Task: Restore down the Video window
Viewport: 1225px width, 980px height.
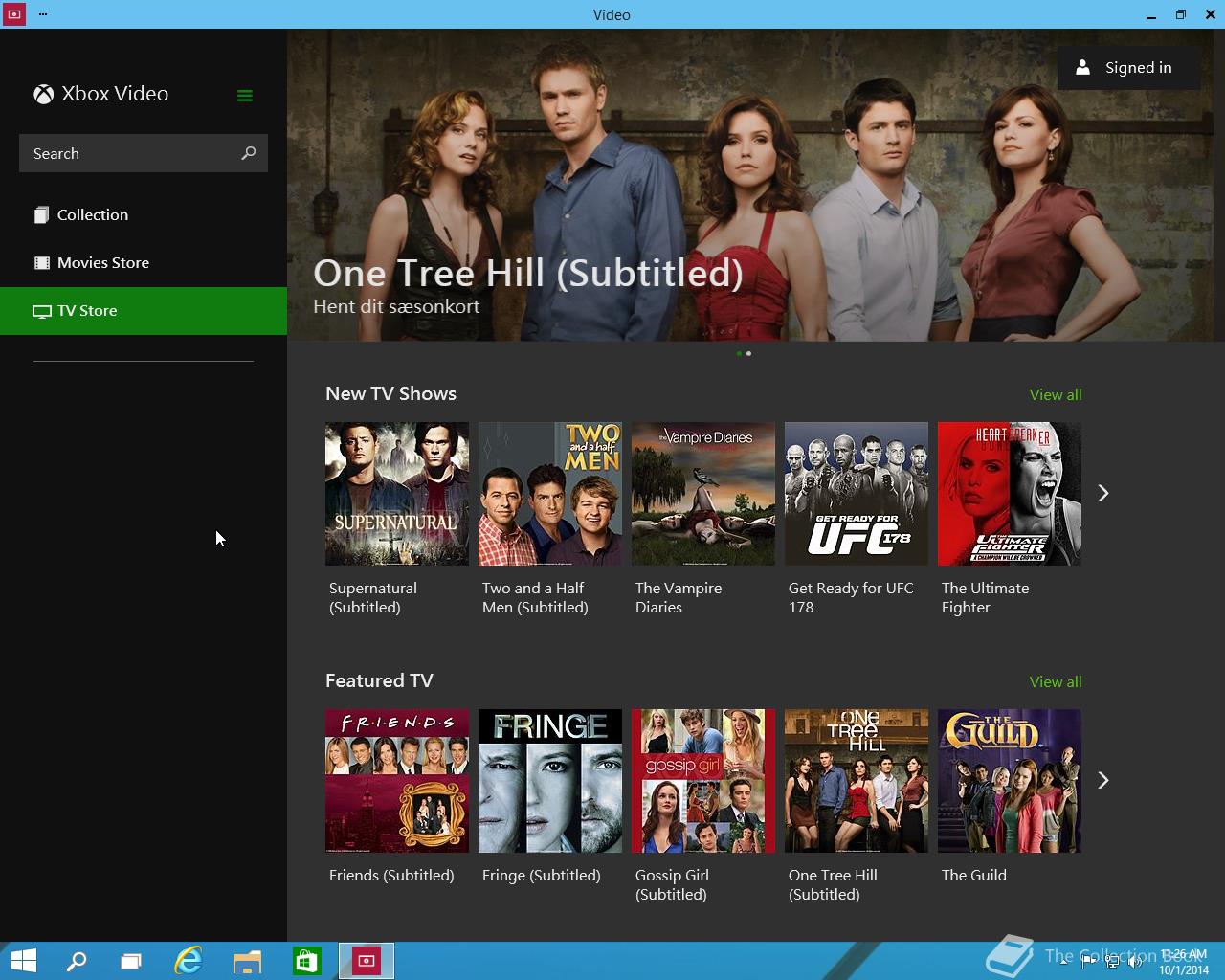Action: coord(1181,14)
